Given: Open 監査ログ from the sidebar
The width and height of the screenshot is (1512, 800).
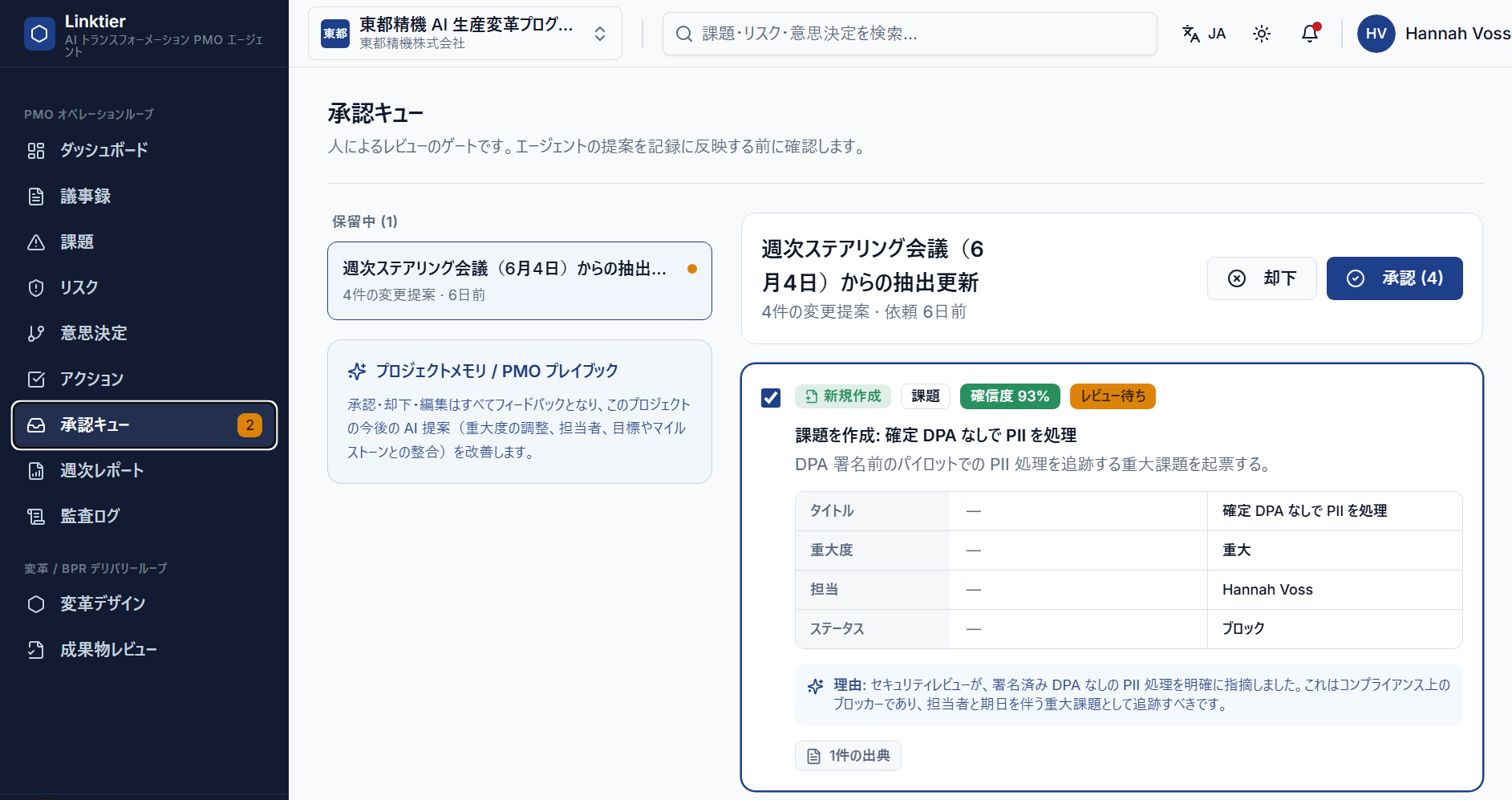Looking at the screenshot, I should point(144,517).
